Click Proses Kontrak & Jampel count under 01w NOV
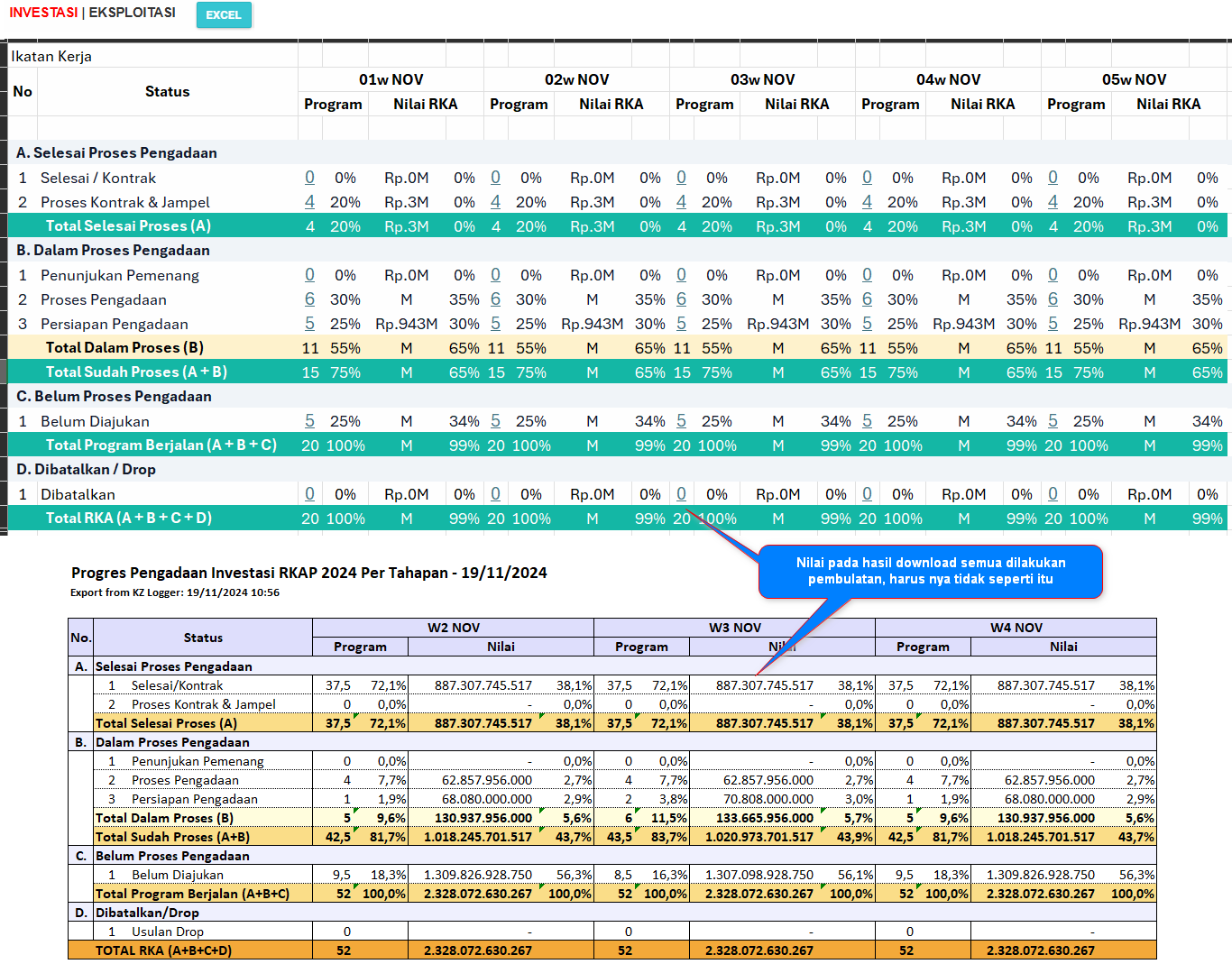The width and height of the screenshot is (1232, 964). click(x=309, y=202)
